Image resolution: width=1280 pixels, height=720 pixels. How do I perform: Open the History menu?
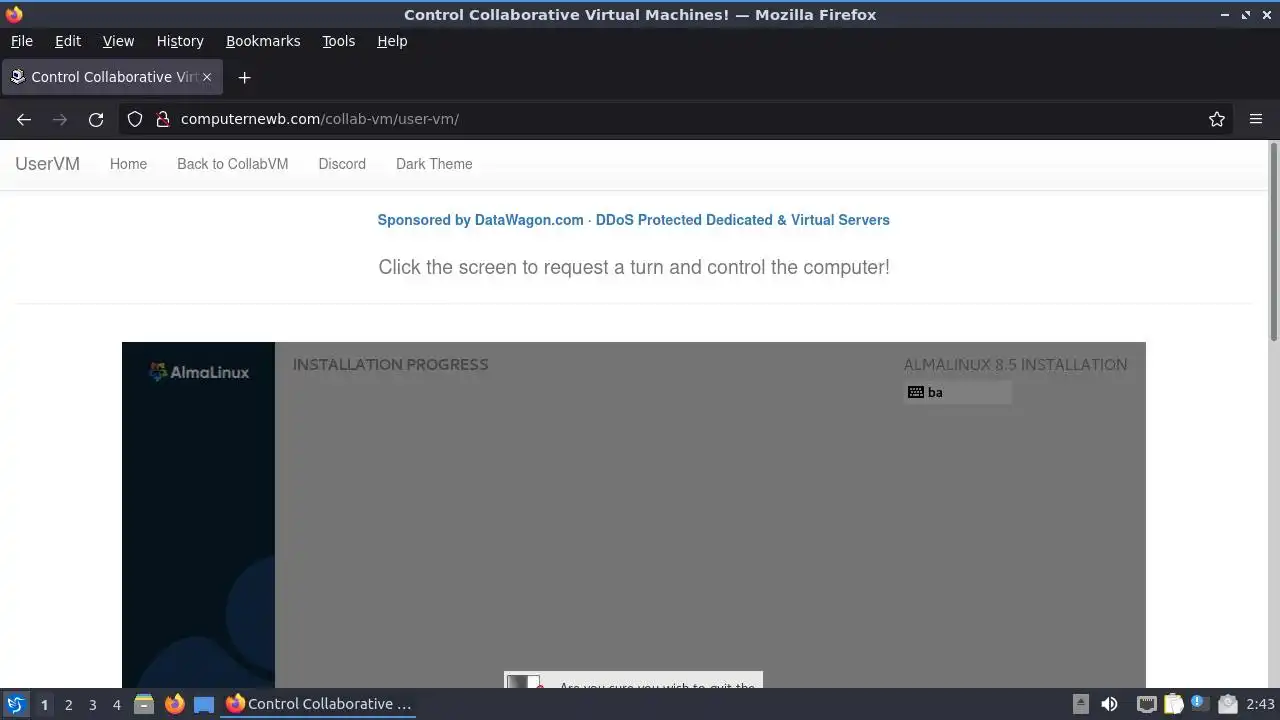click(x=180, y=41)
